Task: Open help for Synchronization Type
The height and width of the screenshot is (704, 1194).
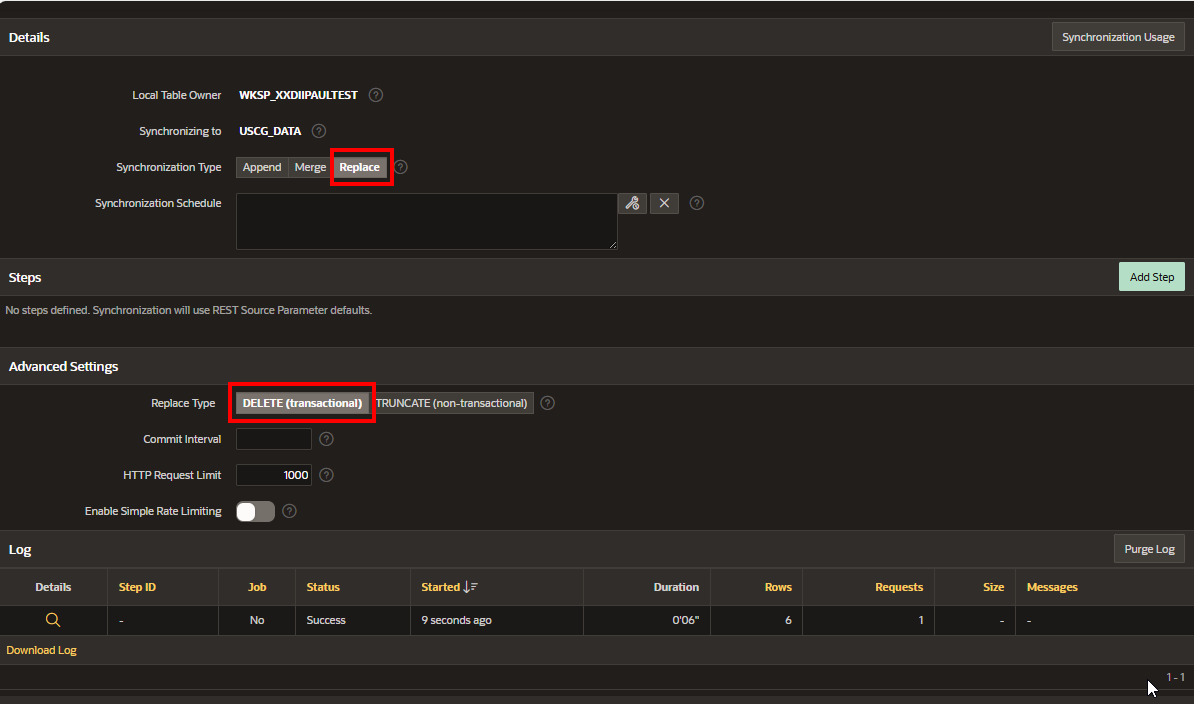Action: pos(401,167)
